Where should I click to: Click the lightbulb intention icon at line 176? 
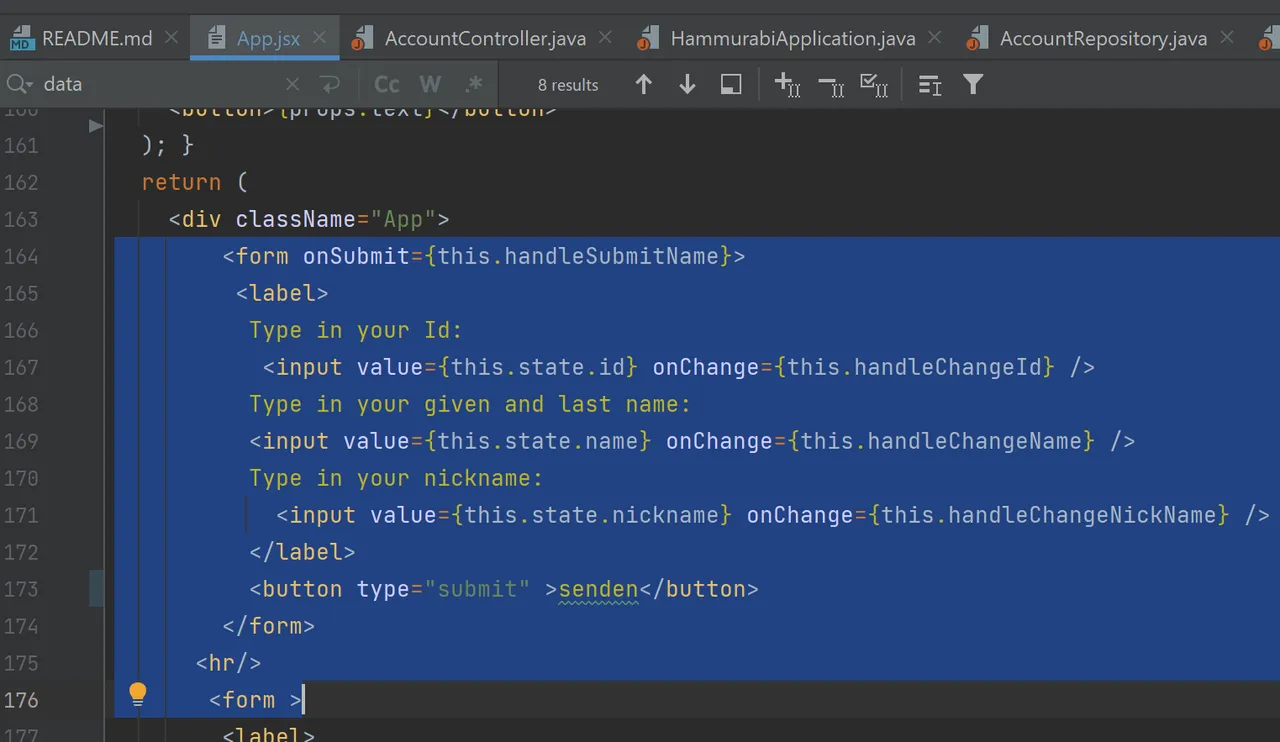pos(138,693)
